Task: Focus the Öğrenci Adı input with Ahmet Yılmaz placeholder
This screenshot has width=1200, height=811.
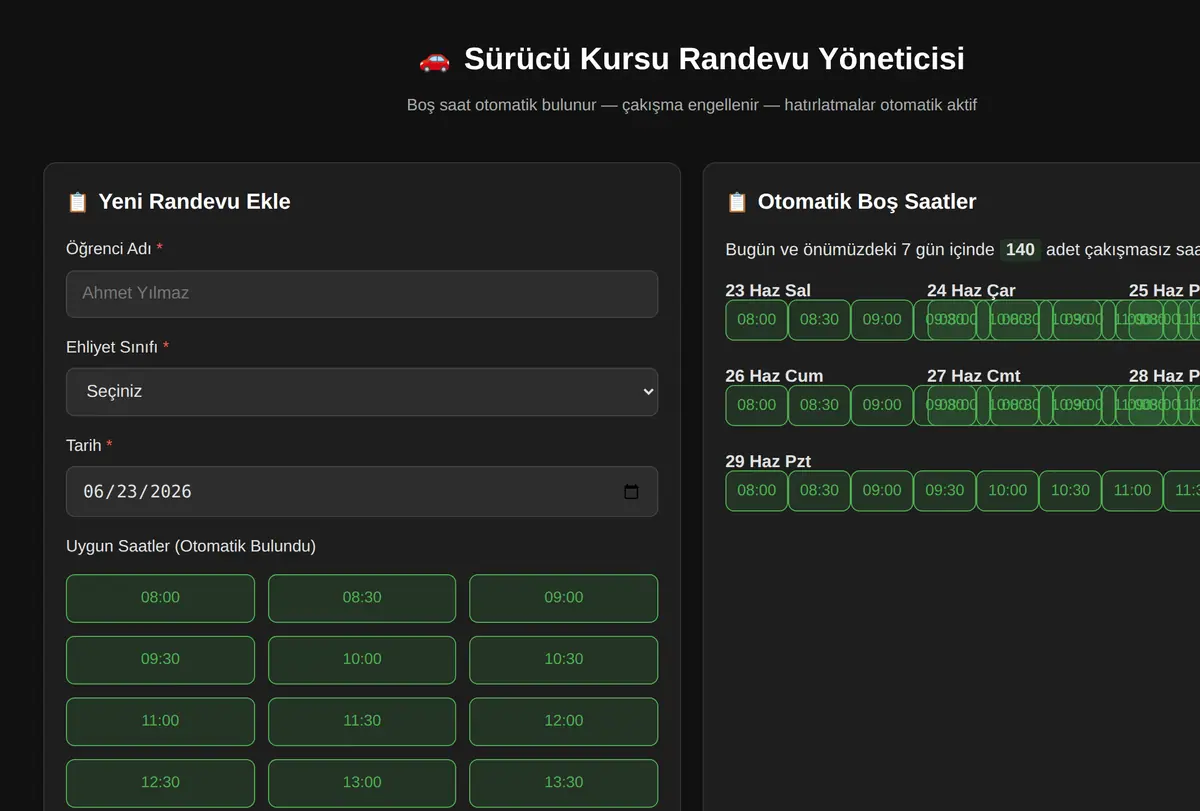Action: 362,294
